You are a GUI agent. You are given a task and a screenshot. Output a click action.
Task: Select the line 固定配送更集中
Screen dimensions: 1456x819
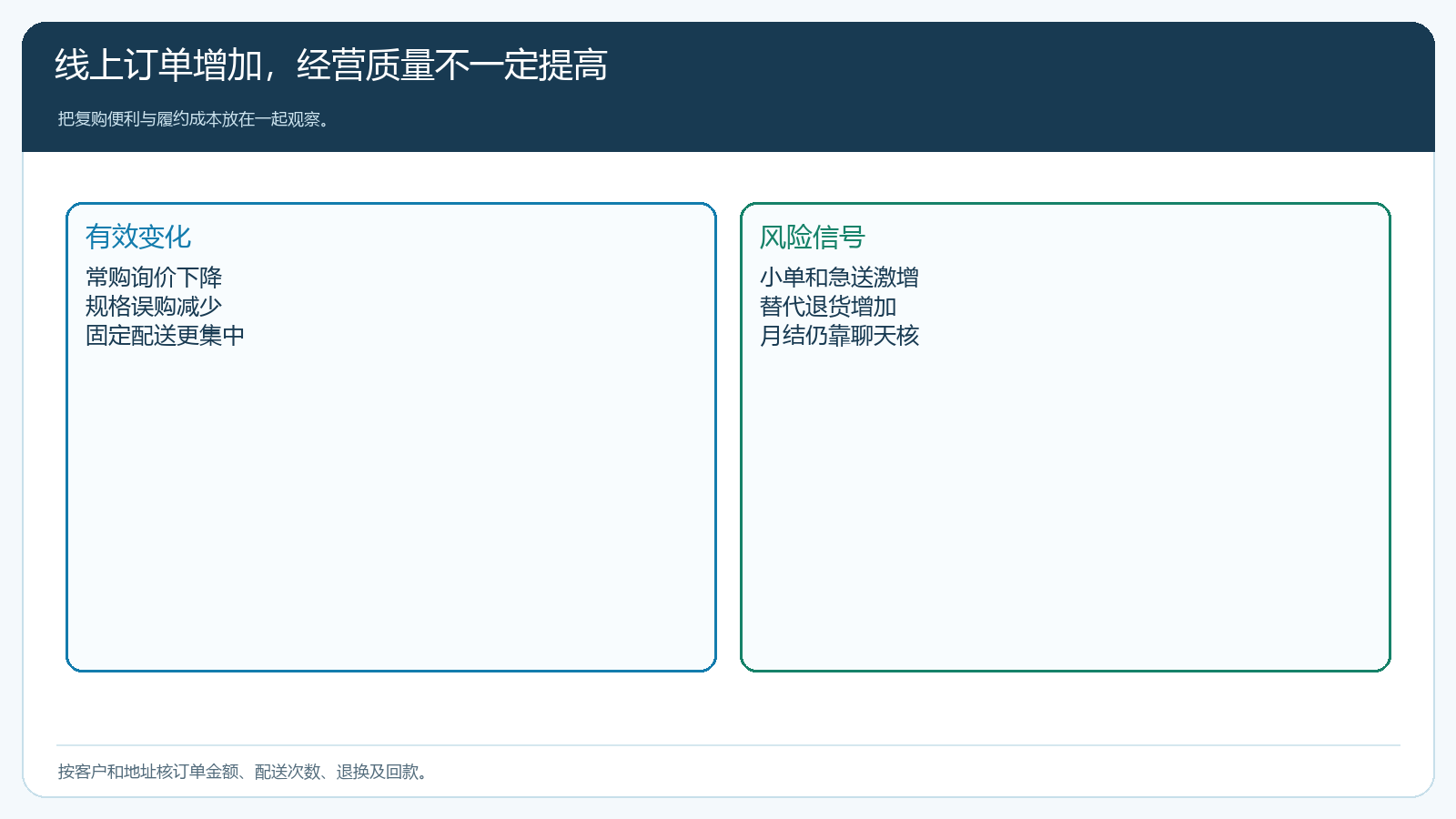click(x=165, y=336)
